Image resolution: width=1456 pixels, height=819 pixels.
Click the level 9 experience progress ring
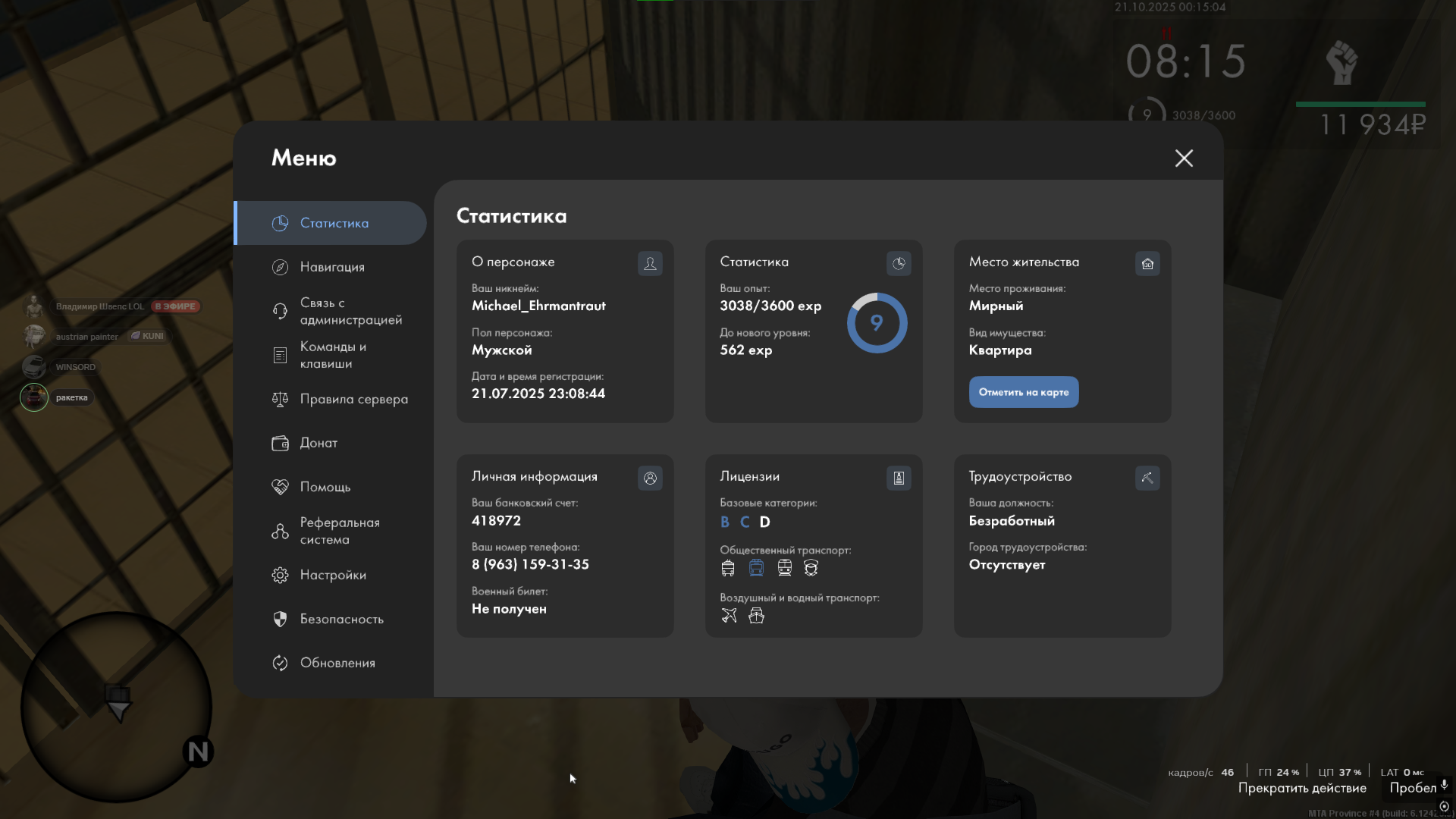coord(877,323)
